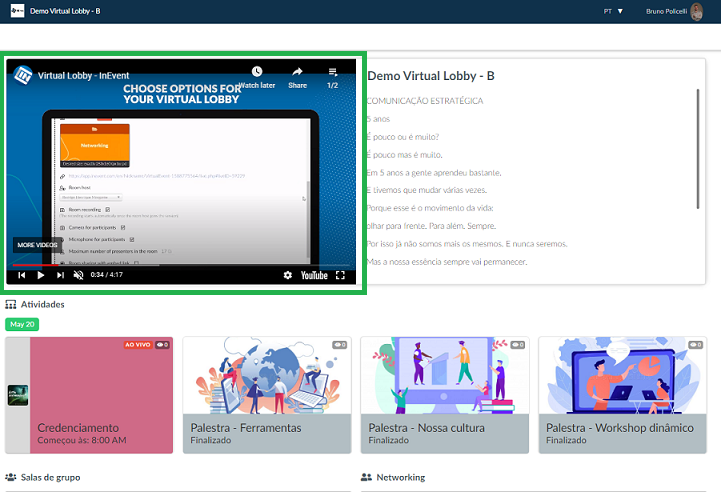
Task: Click the description panel scrollbar
Action: [x=698, y=149]
